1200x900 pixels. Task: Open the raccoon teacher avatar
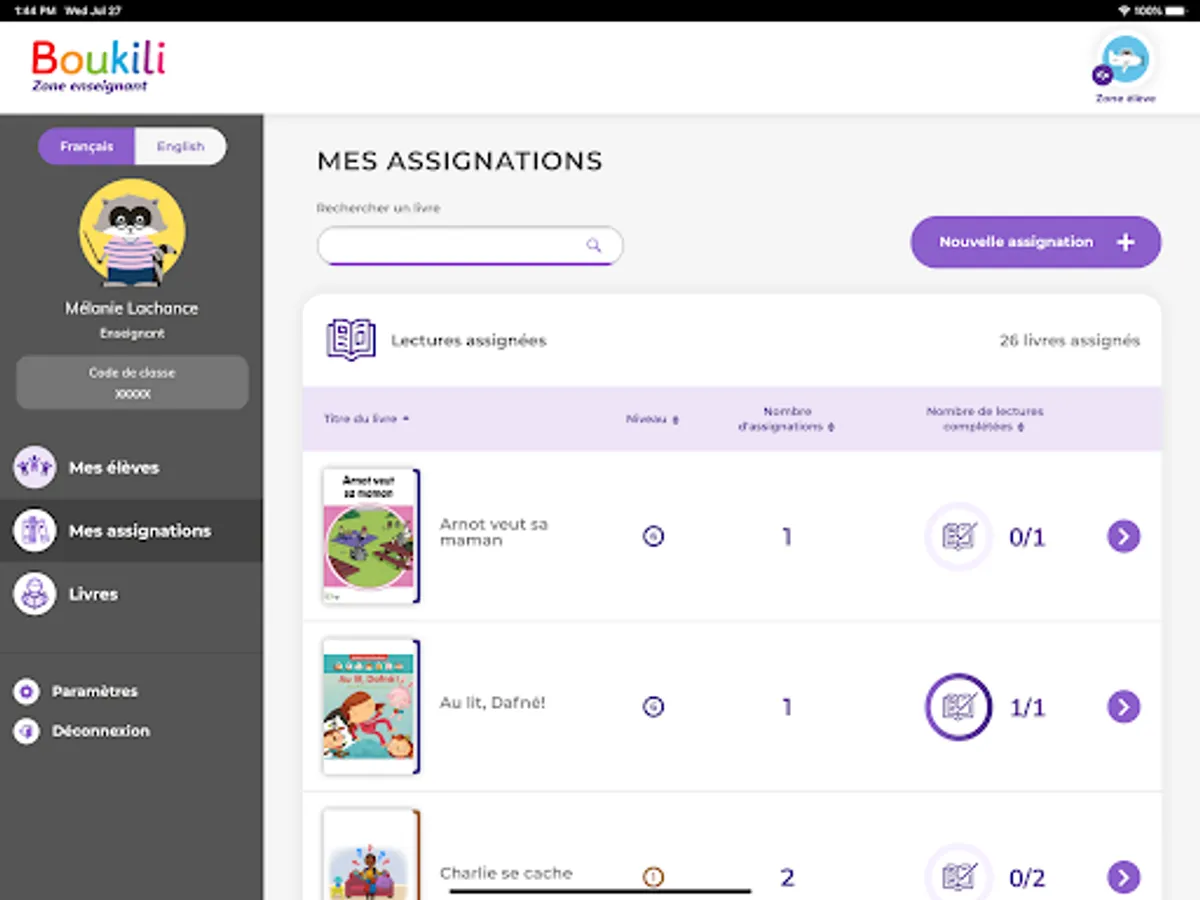132,233
